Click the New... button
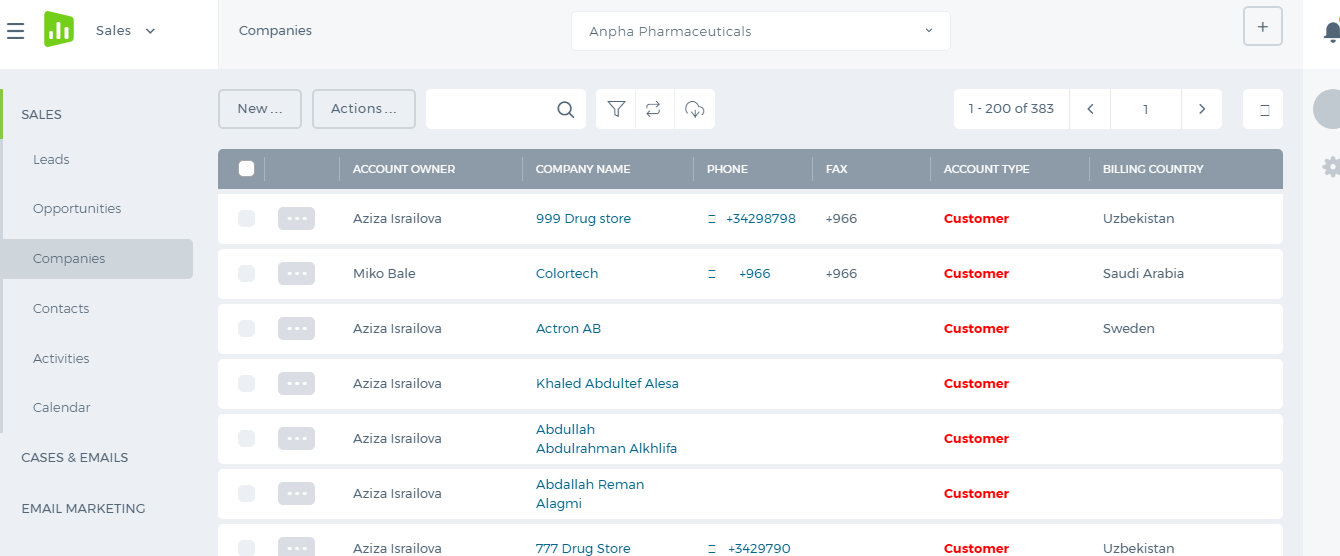The width and height of the screenshot is (1340, 556). tap(260, 109)
